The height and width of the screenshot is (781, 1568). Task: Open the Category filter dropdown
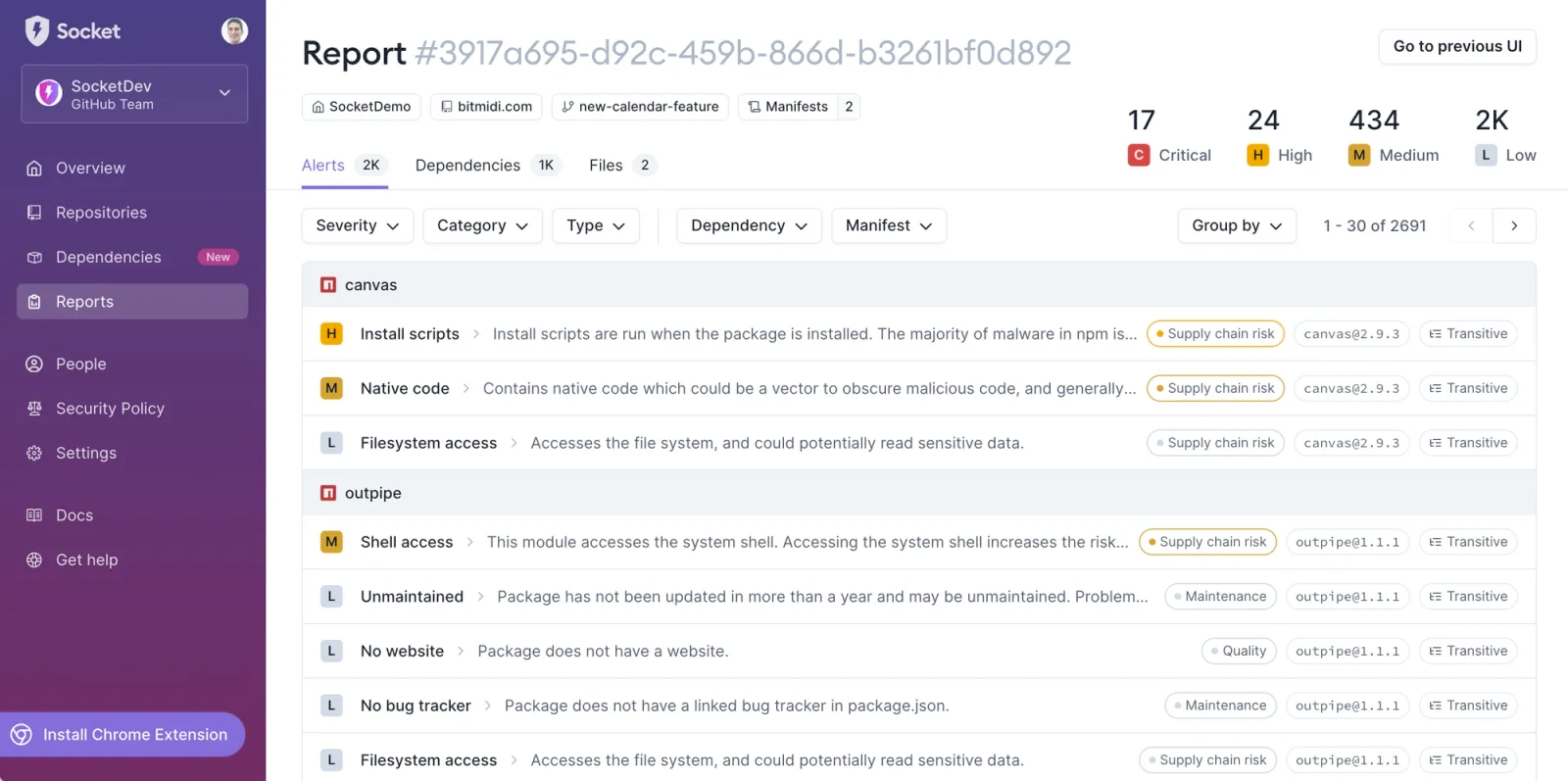(482, 225)
